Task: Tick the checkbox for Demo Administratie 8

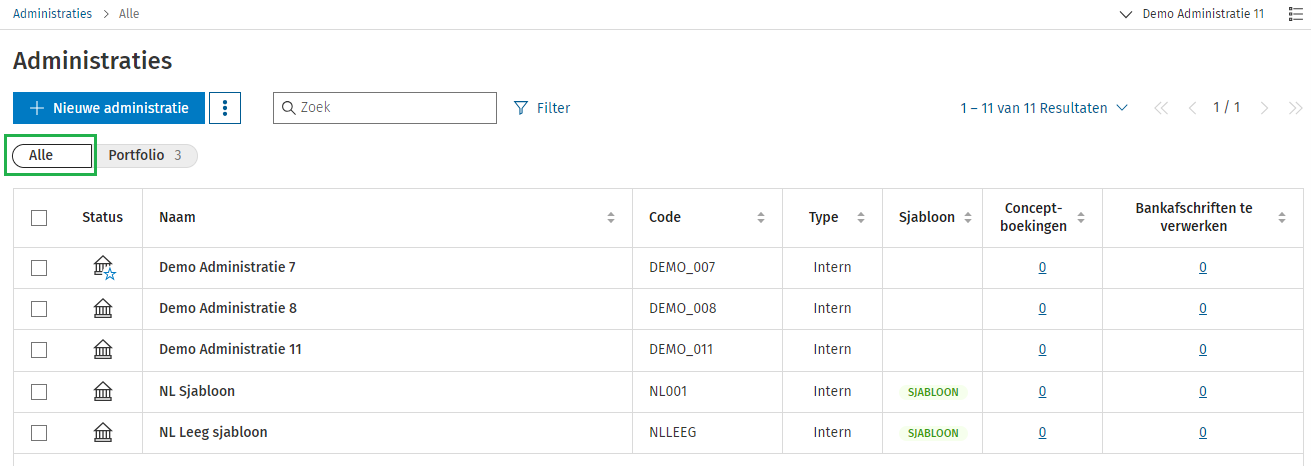Action: click(x=39, y=309)
